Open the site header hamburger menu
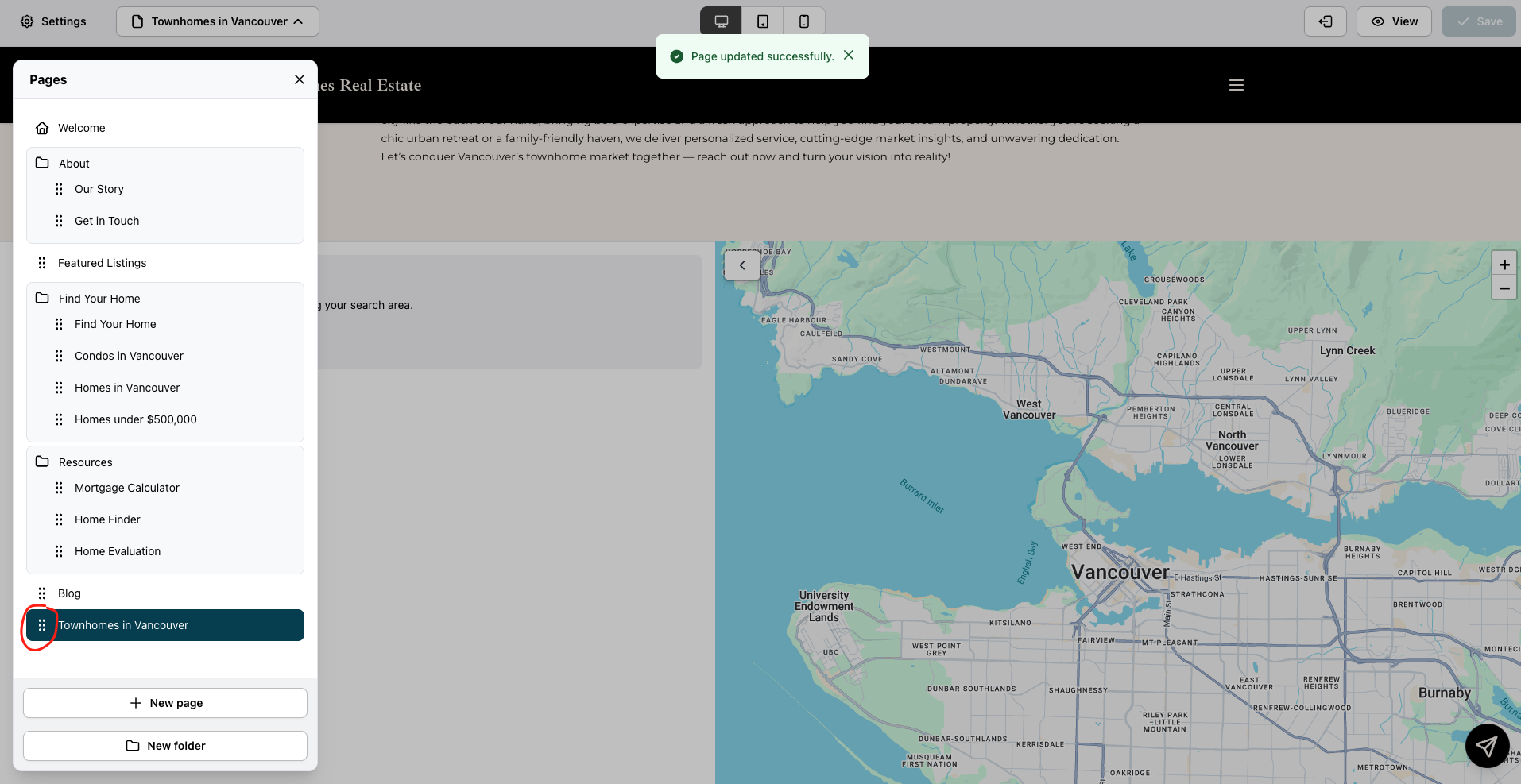The width and height of the screenshot is (1521, 784). [1237, 85]
